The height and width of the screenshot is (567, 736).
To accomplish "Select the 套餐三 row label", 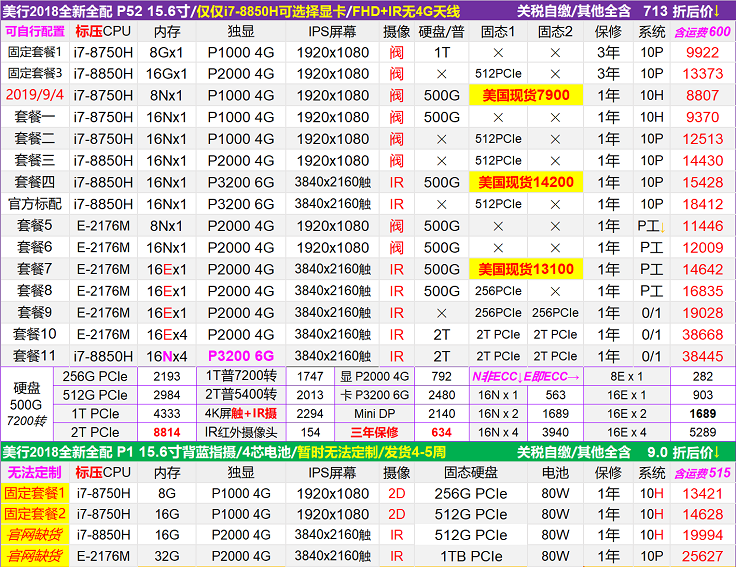I will [x=35, y=161].
